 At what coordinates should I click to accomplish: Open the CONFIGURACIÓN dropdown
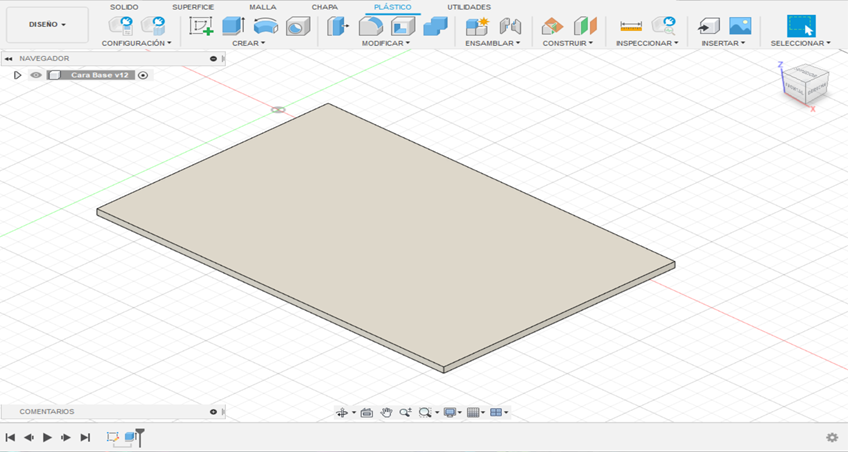coord(136,43)
